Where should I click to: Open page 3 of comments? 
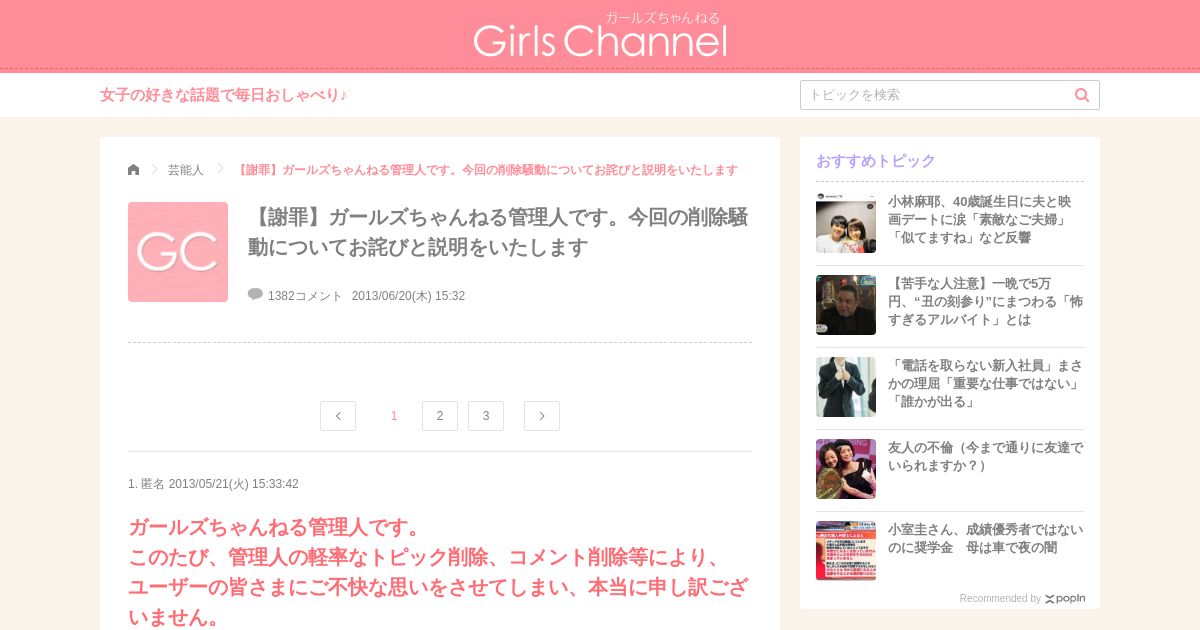(486, 416)
